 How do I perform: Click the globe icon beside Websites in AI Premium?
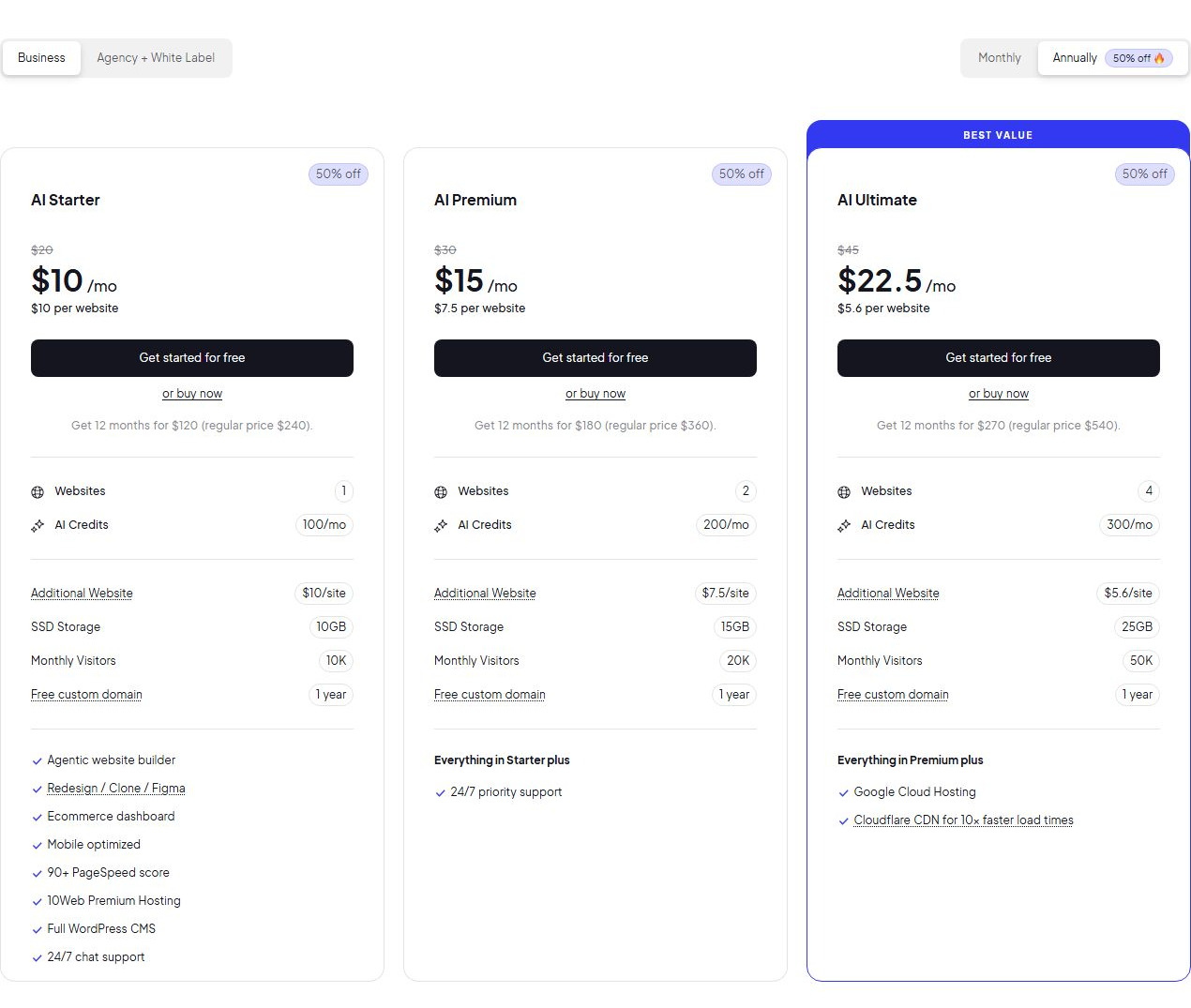[x=441, y=492]
